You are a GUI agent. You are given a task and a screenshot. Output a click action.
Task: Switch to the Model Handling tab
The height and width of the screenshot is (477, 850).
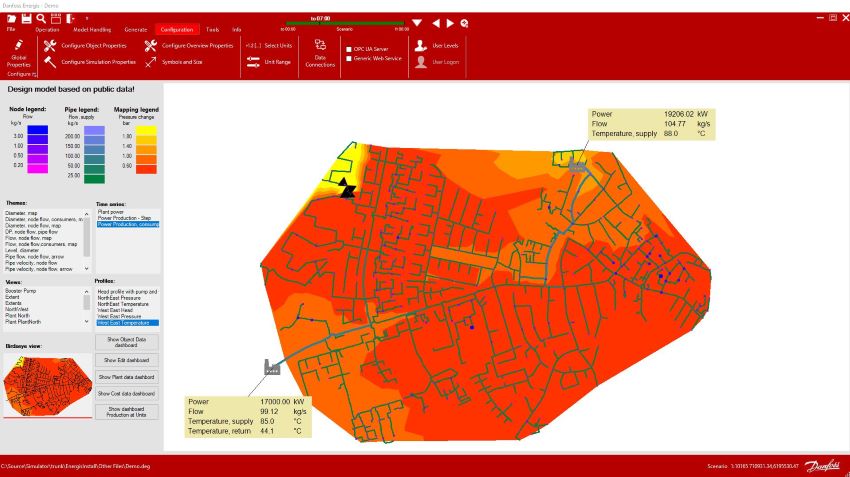point(92,30)
